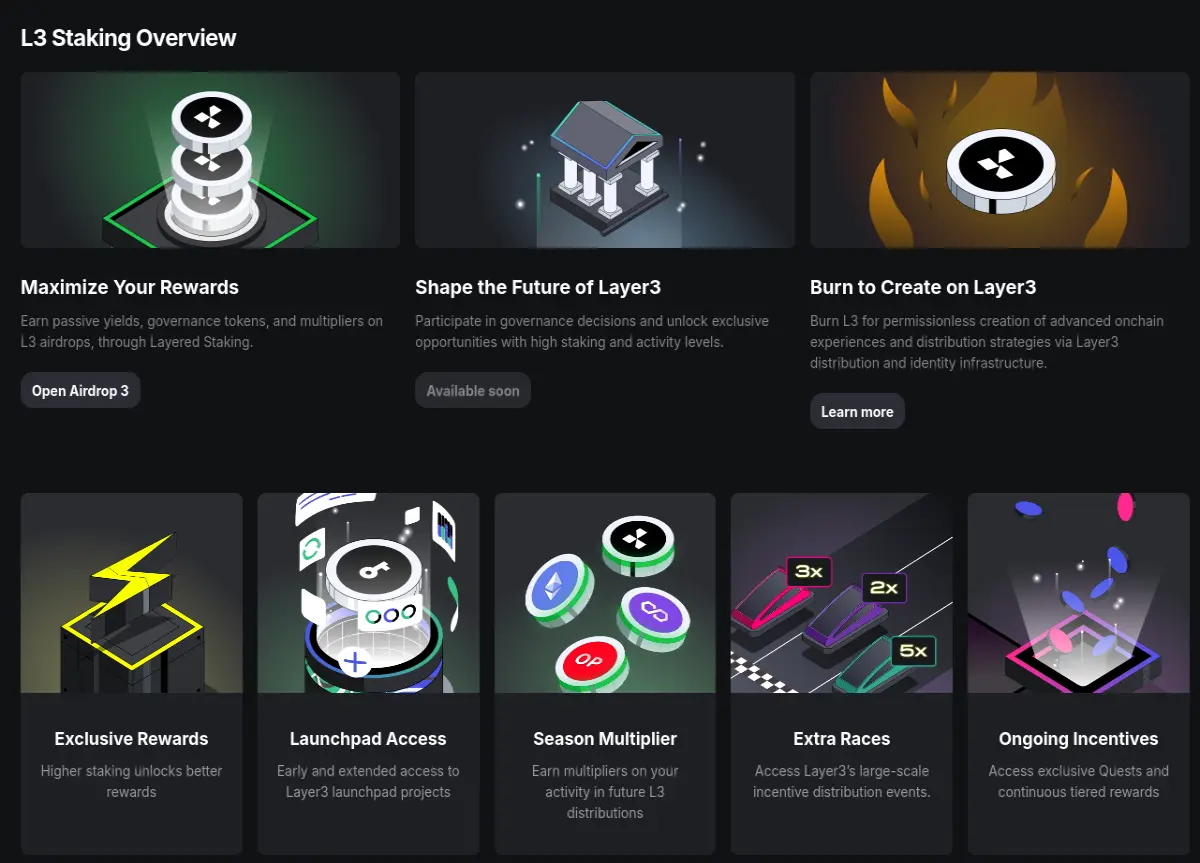Click the 3x multiplier badge

808,572
